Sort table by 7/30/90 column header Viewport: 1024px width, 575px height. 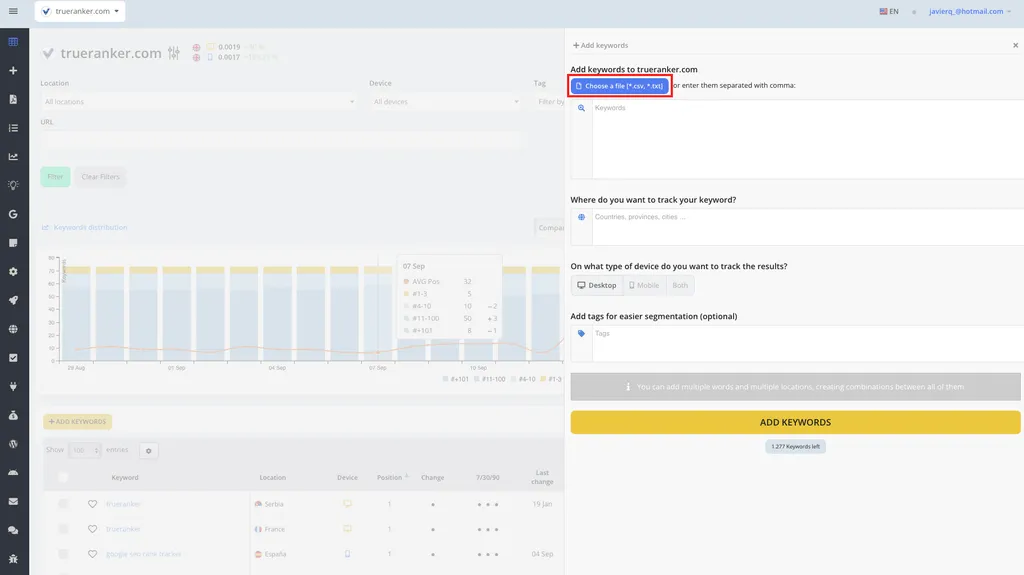(x=488, y=478)
